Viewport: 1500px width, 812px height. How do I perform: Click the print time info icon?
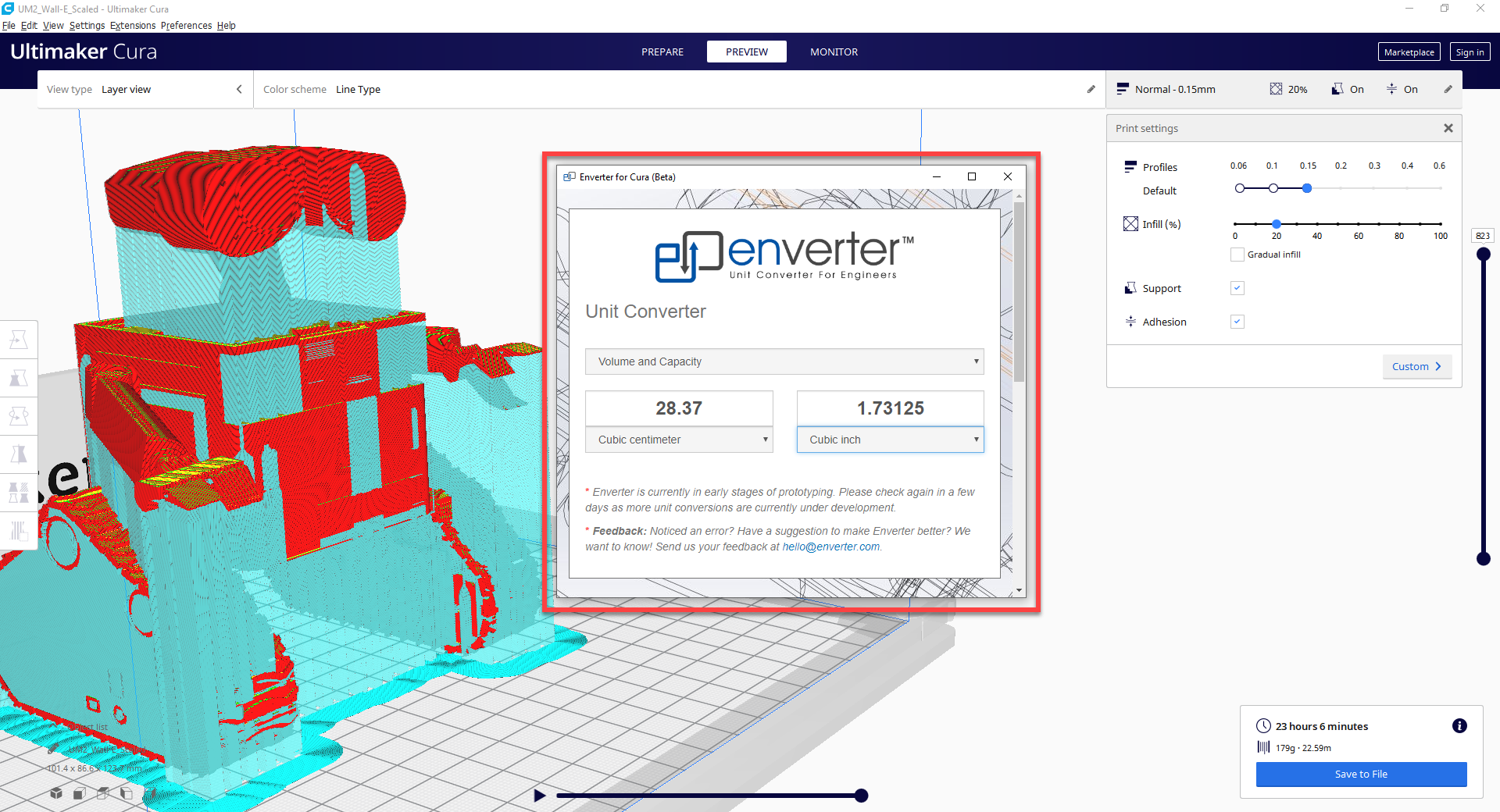click(x=1459, y=726)
